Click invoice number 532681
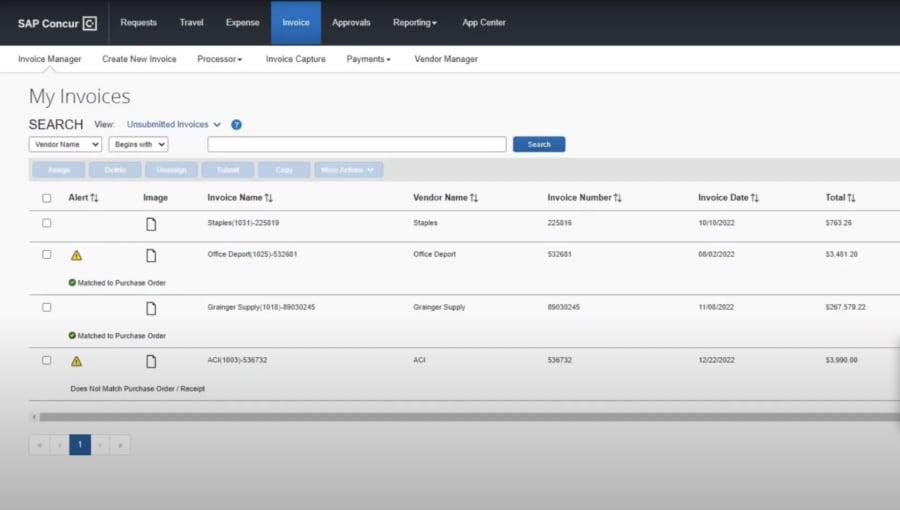 click(560, 254)
